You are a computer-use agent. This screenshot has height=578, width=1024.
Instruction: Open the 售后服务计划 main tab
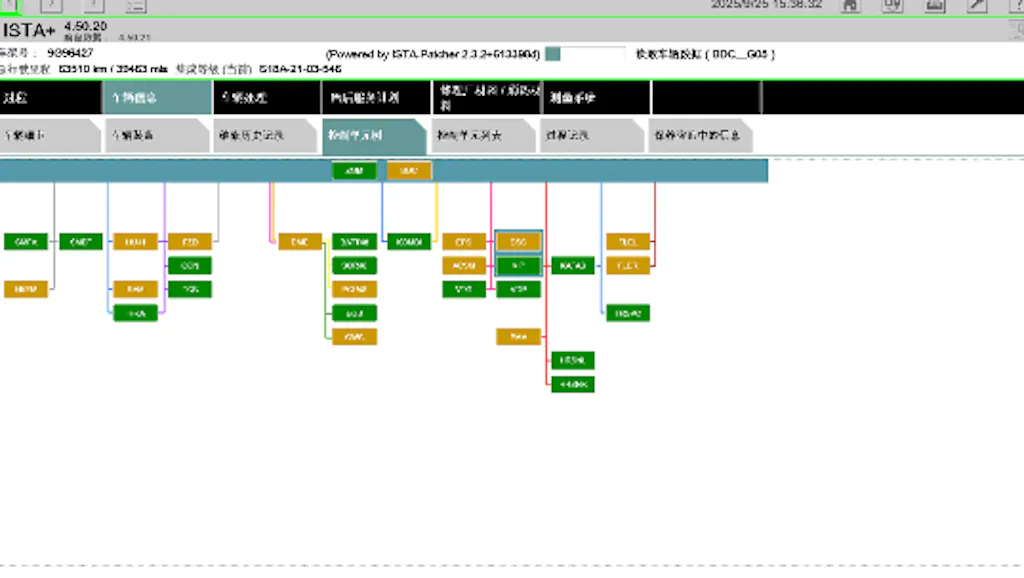coord(376,98)
